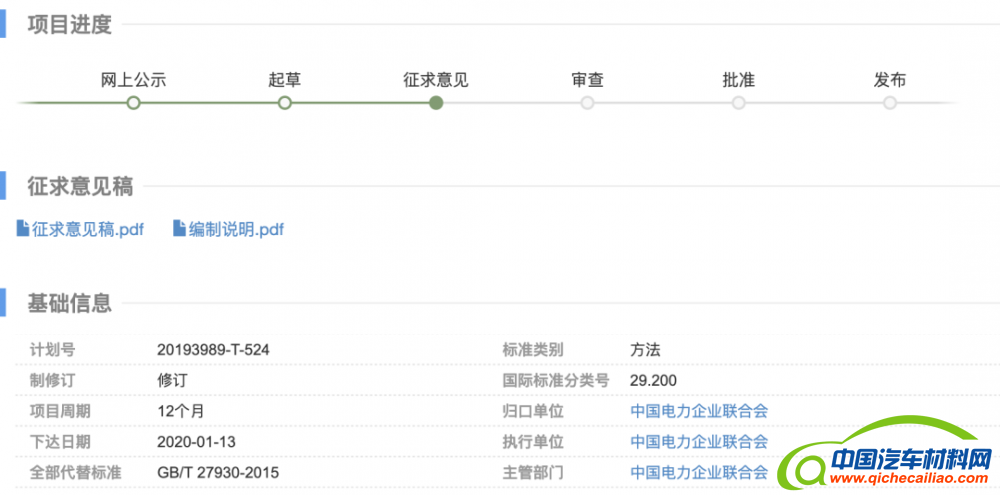The width and height of the screenshot is (1000, 495).
Task: Click the 审查 stage label
Action: click(x=587, y=80)
